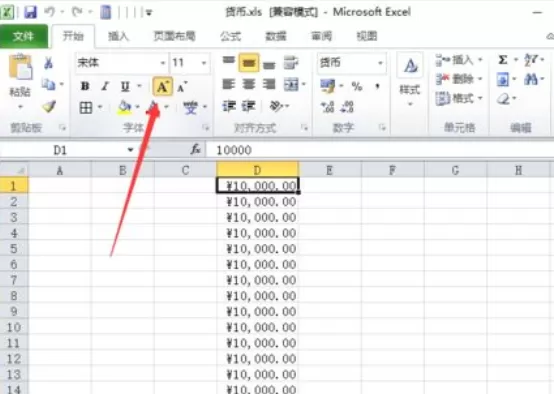Switch to the 视图 tab
Screen dimensions: 554x394
367,36
